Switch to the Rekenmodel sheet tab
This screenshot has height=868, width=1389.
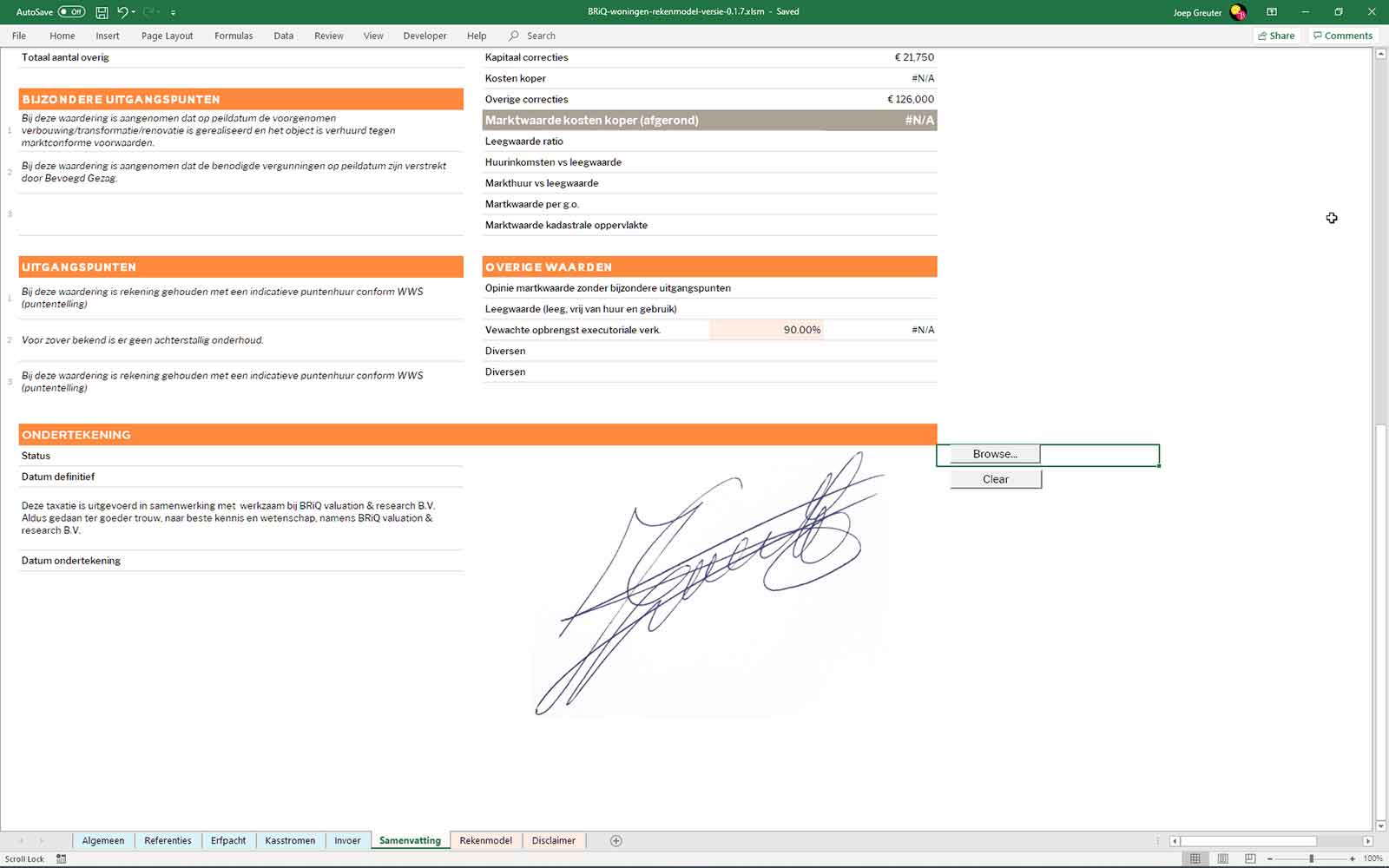pos(485,840)
